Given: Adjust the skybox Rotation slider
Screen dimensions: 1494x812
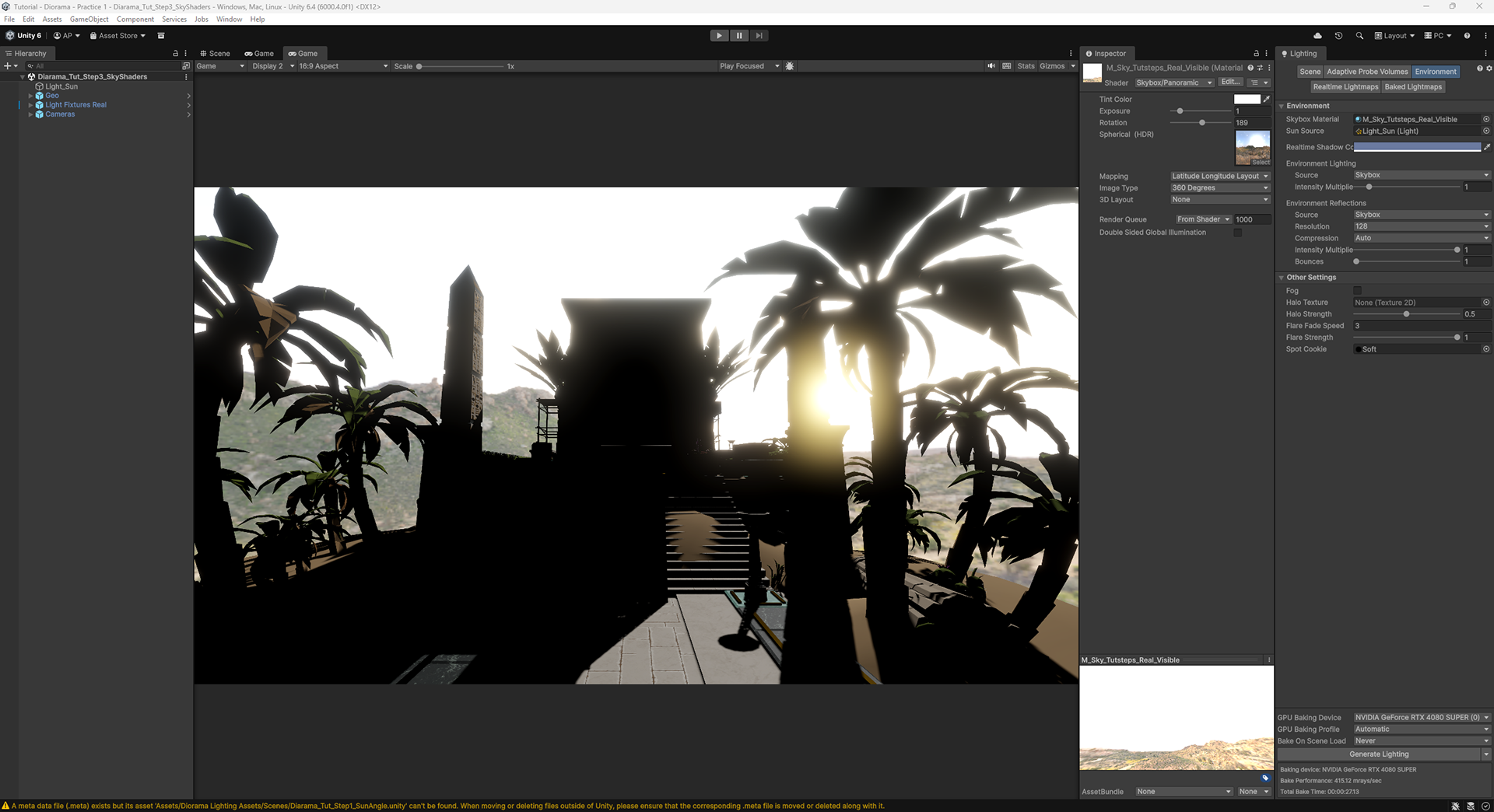Looking at the screenshot, I should point(1201,123).
